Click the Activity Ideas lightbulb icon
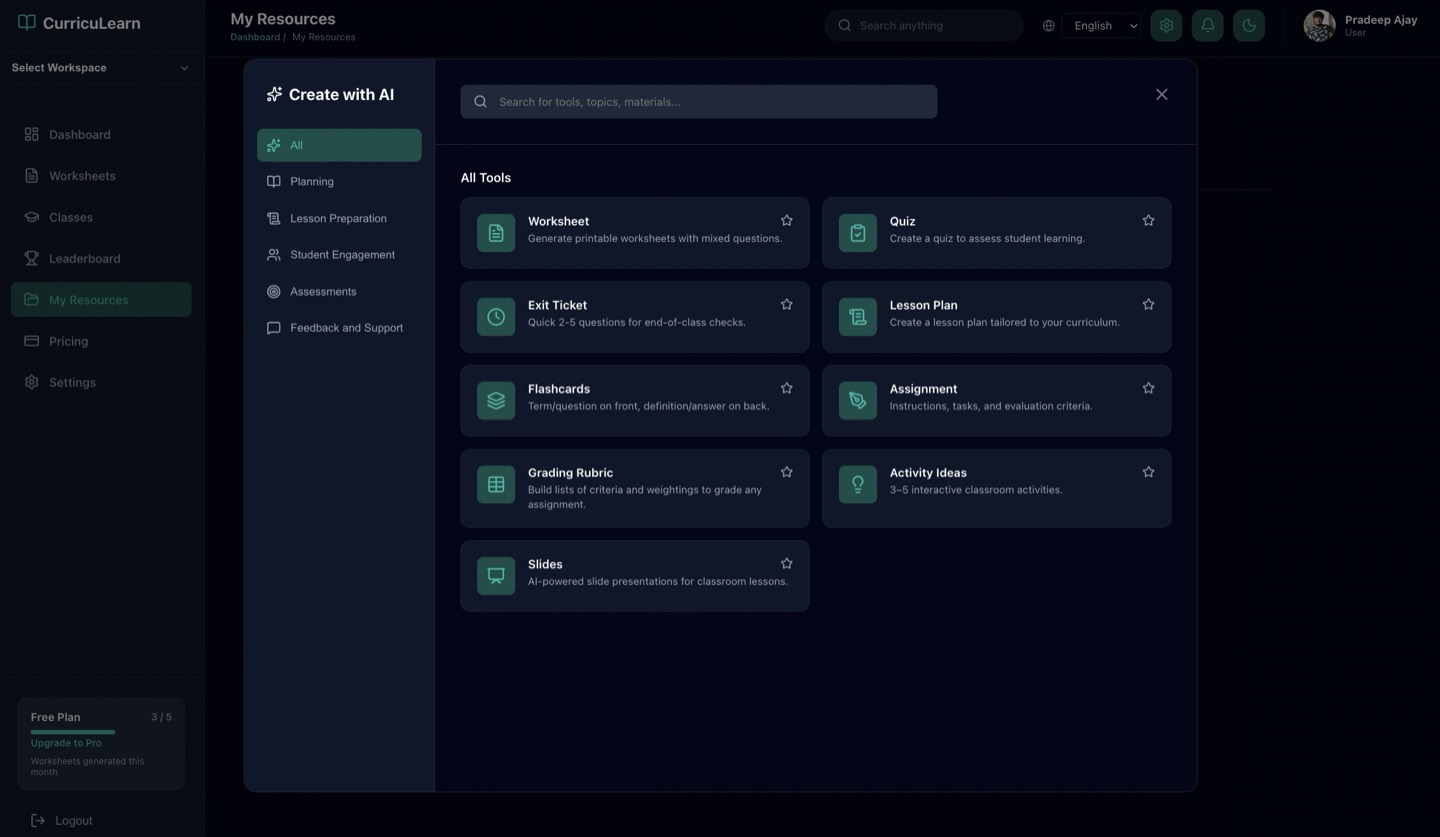The image size is (1440, 837). point(858,485)
